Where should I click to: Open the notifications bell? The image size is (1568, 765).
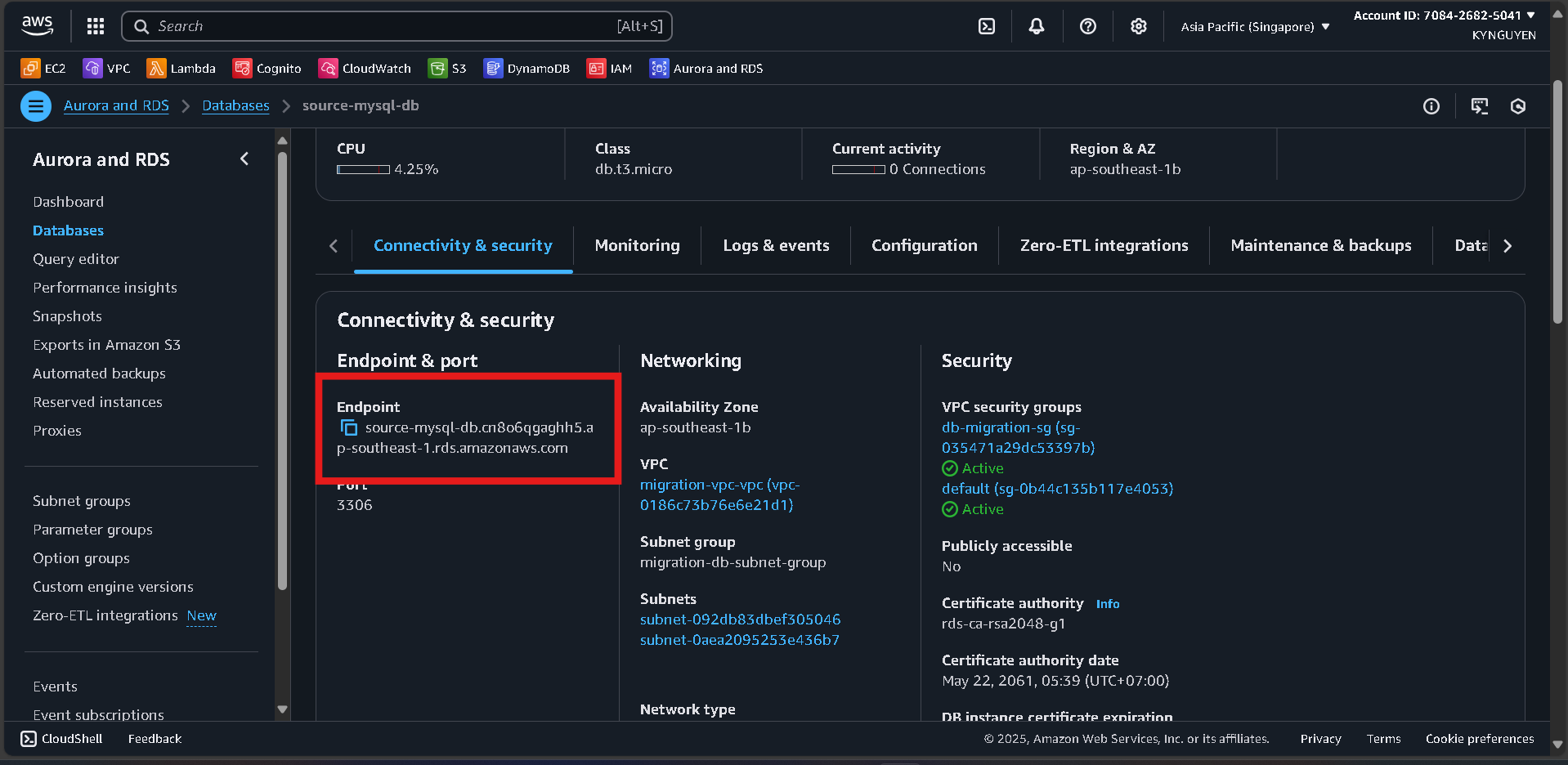coord(1036,26)
